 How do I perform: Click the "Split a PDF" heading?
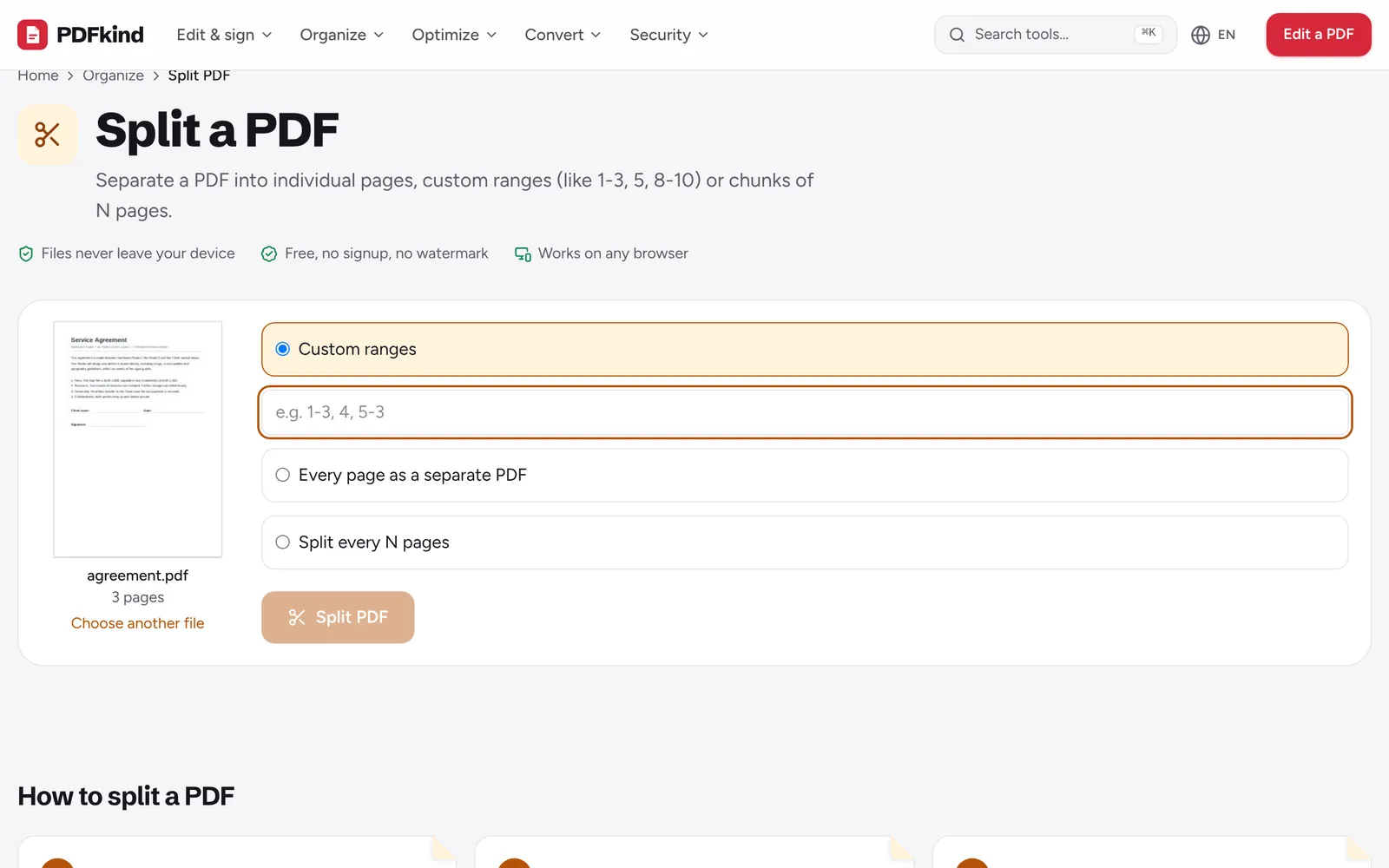tap(217, 130)
